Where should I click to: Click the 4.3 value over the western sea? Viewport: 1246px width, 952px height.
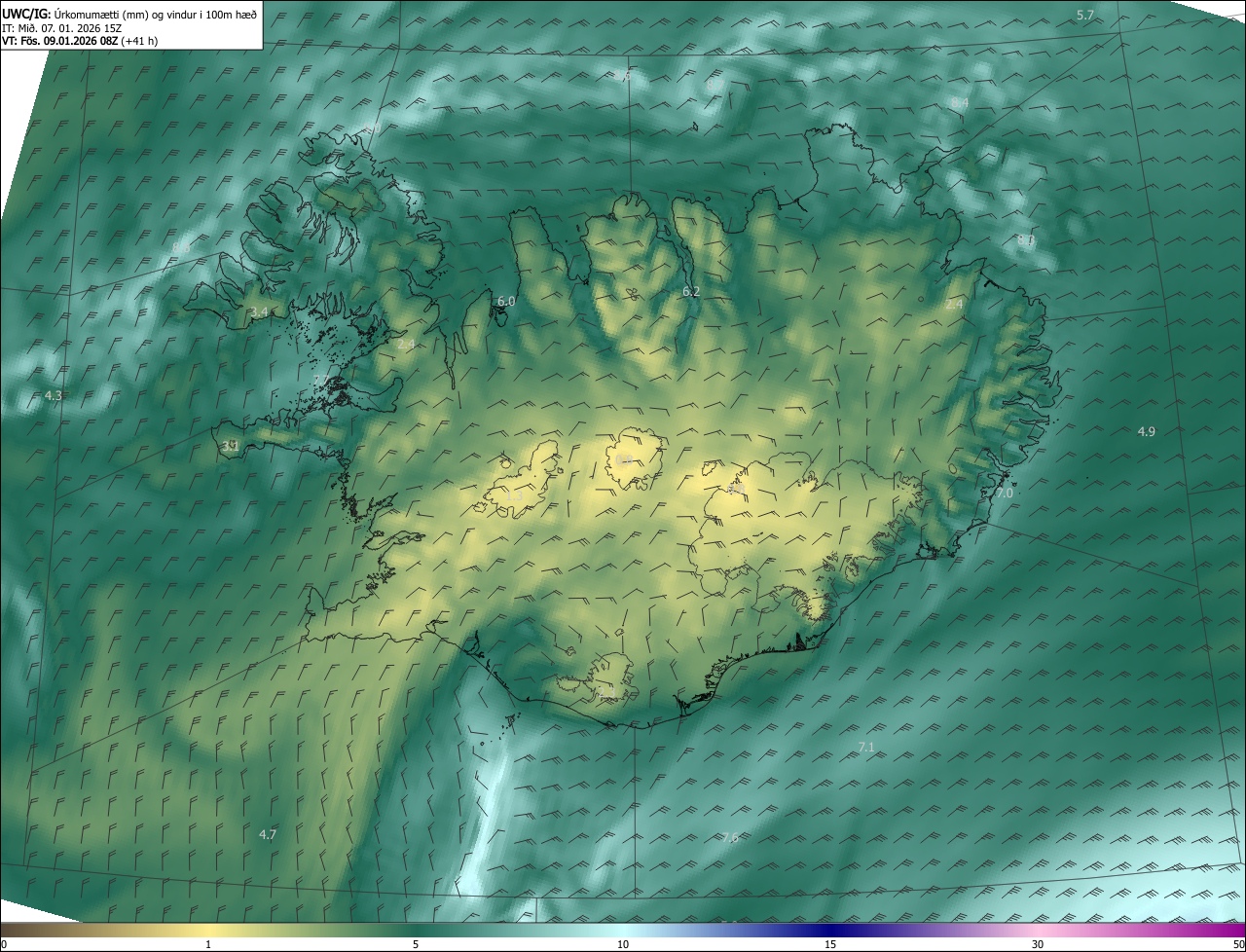(x=54, y=395)
